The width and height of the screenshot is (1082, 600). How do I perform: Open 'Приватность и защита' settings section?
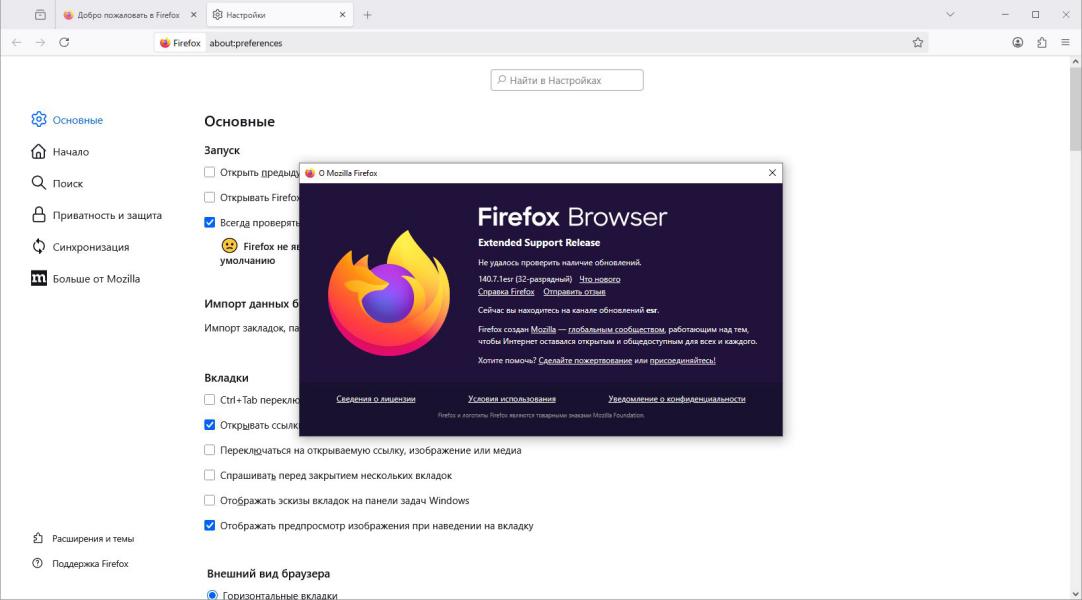coord(106,215)
